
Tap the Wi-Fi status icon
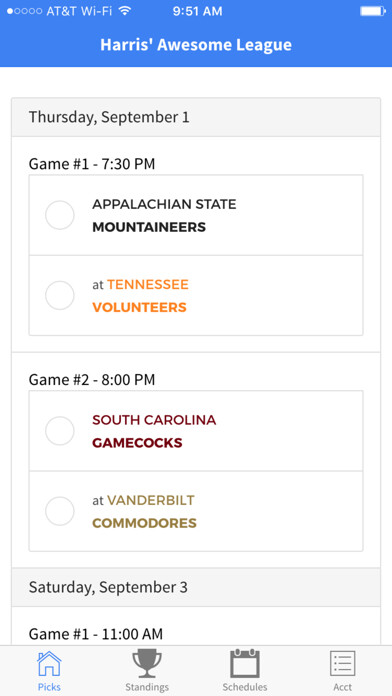(126, 11)
